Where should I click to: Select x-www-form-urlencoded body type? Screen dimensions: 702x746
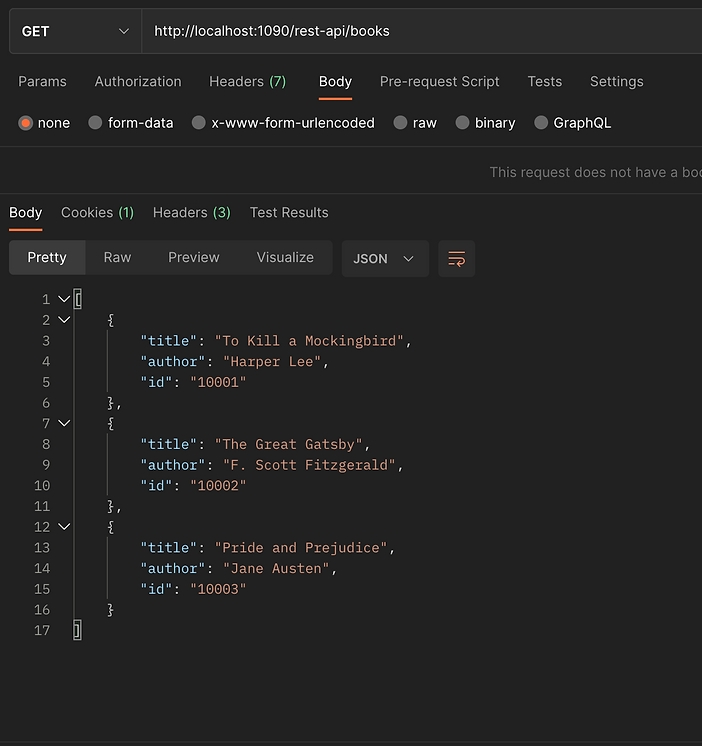pos(199,123)
